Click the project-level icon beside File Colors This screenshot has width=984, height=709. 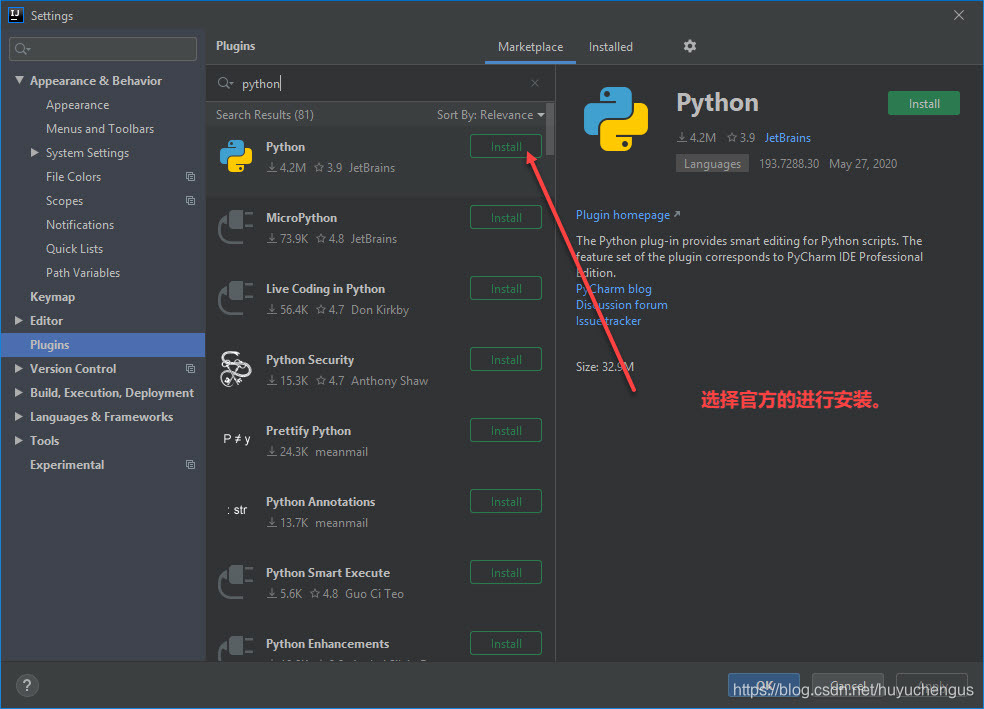coord(191,177)
